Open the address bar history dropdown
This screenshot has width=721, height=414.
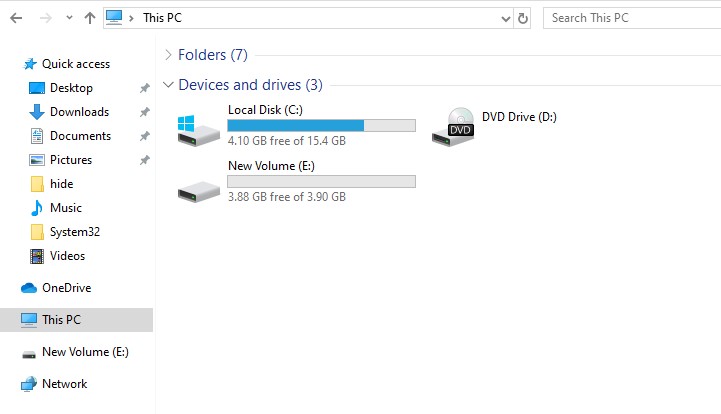504,18
